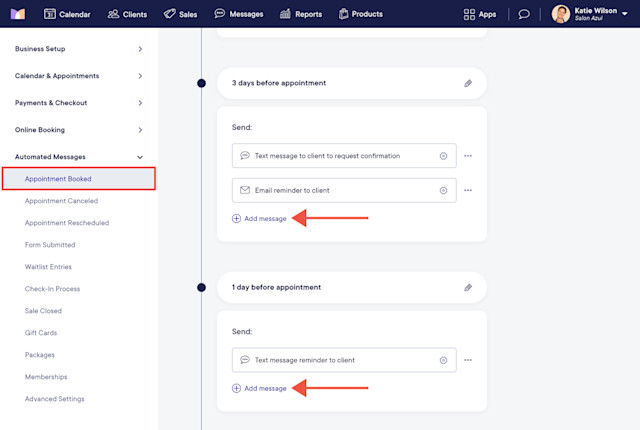Click the Email reminder to client row

click(344, 191)
